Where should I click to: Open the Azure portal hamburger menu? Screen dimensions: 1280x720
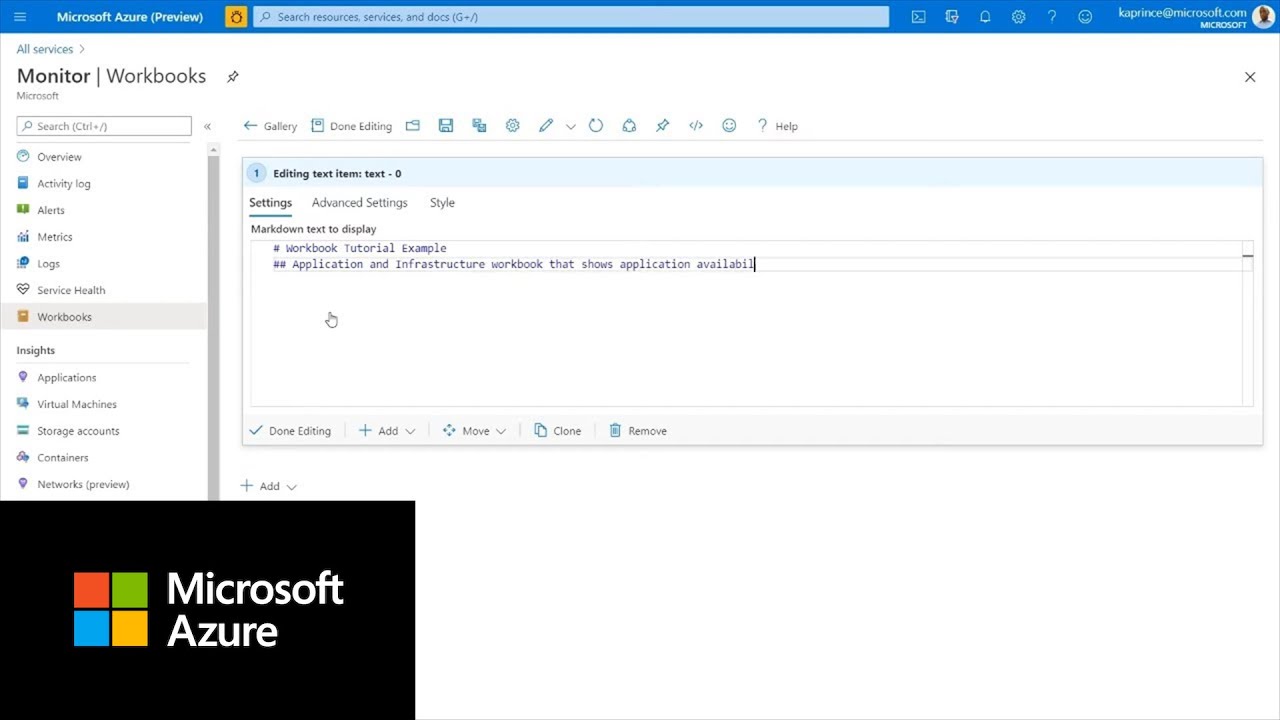coord(20,16)
